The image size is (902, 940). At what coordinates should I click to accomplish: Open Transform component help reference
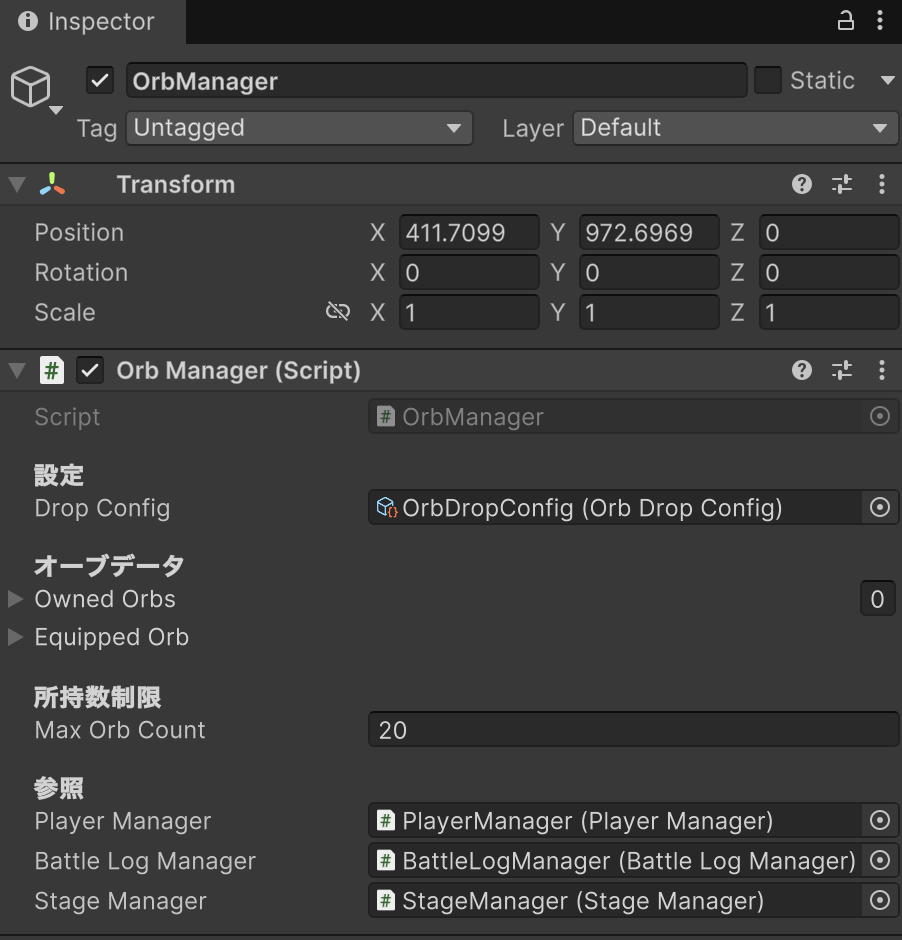point(801,184)
